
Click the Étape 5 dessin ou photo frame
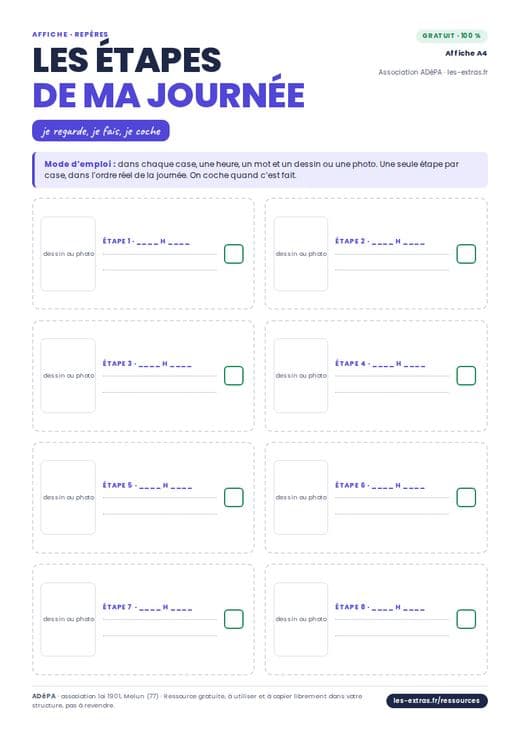coord(68,497)
